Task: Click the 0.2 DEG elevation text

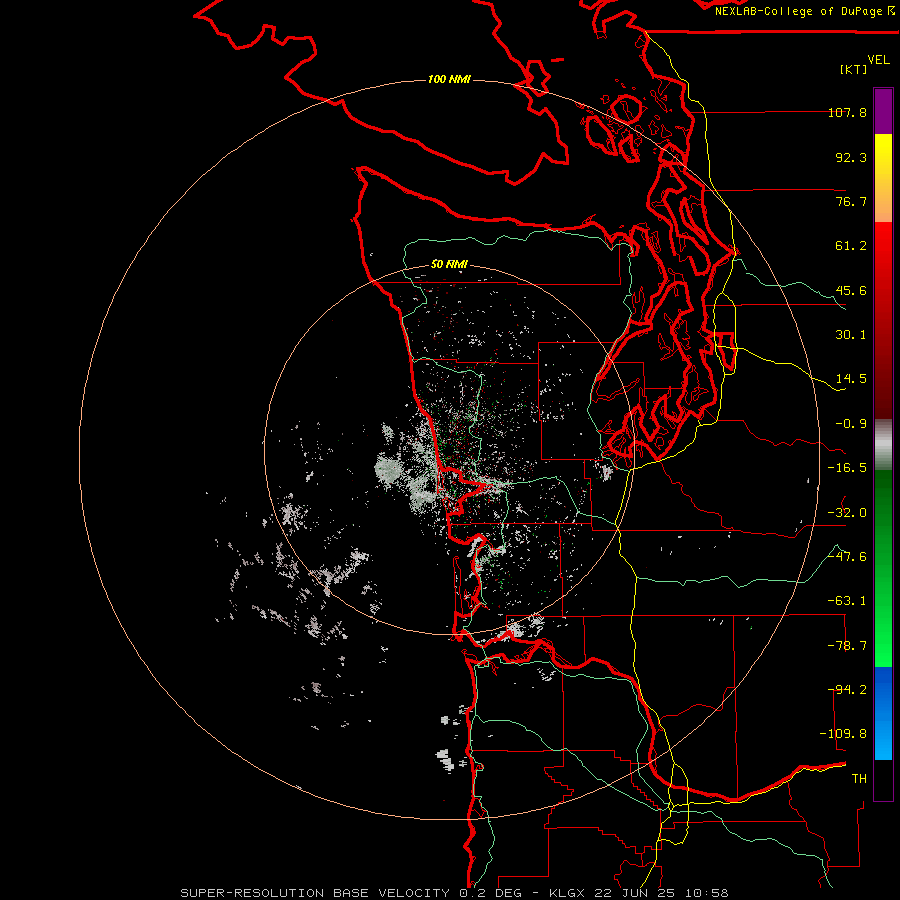Action: [490, 893]
